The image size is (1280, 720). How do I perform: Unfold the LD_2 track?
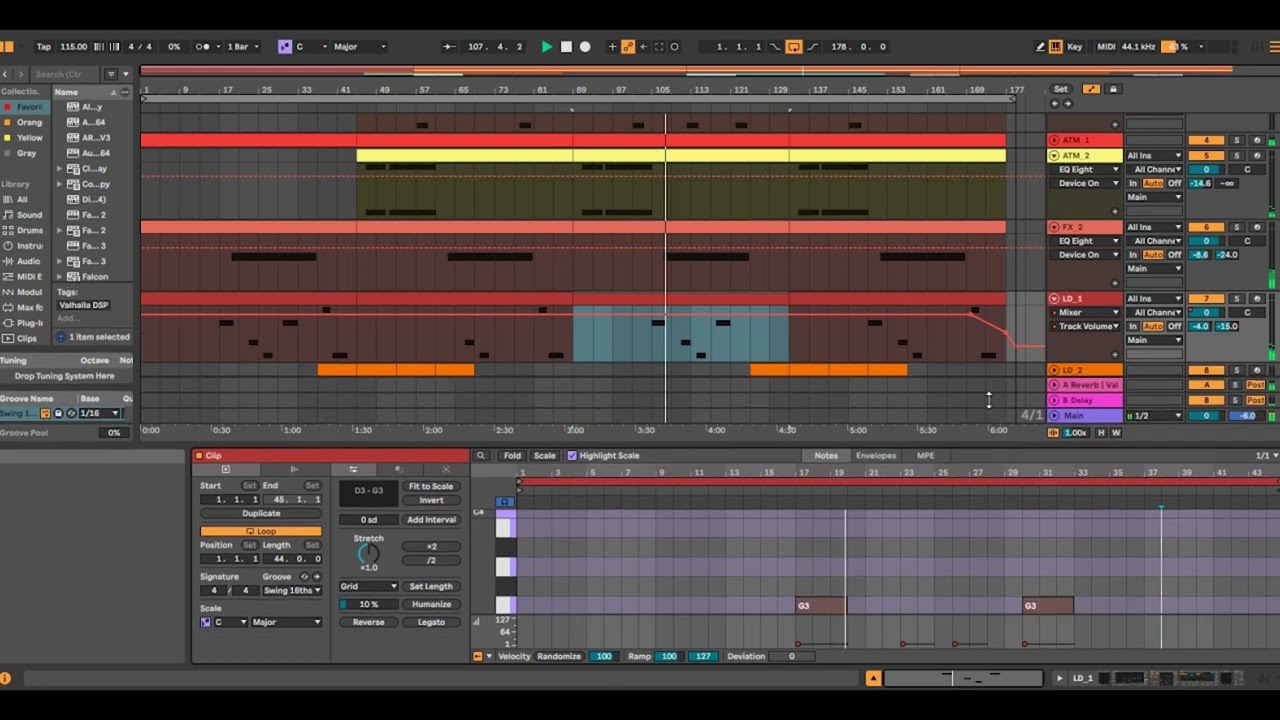tap(1054, 370)
